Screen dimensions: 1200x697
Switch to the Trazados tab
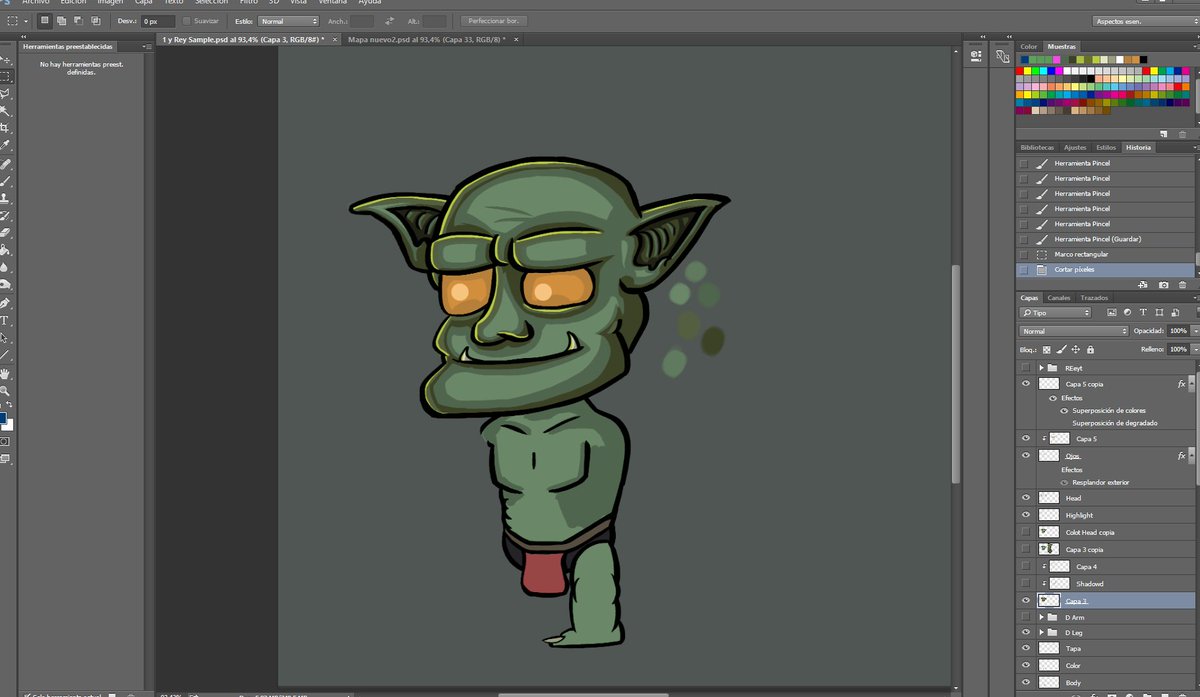1094,298
